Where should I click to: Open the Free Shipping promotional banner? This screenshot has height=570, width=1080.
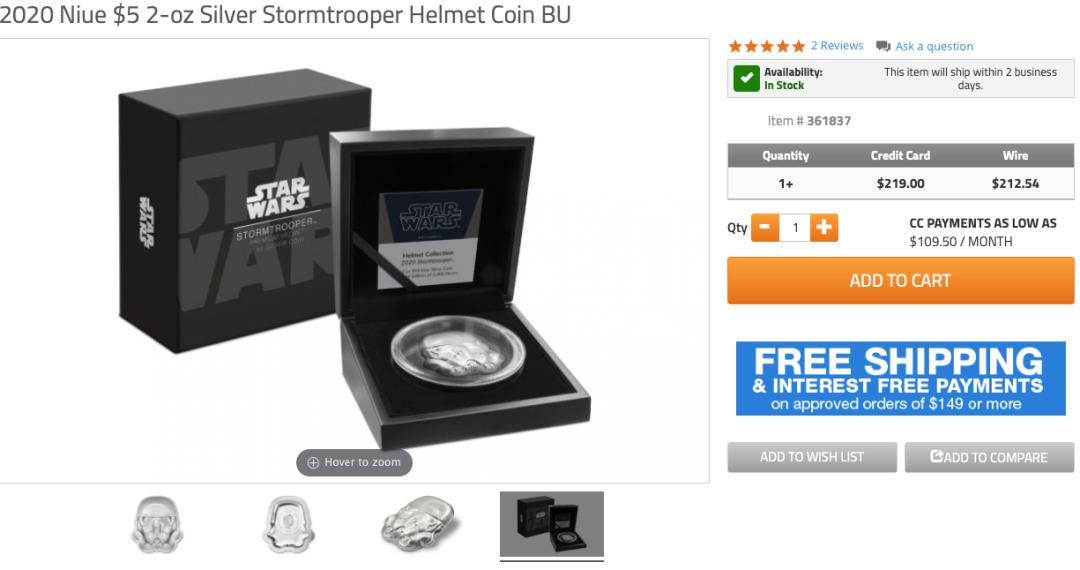pos(900,379)
